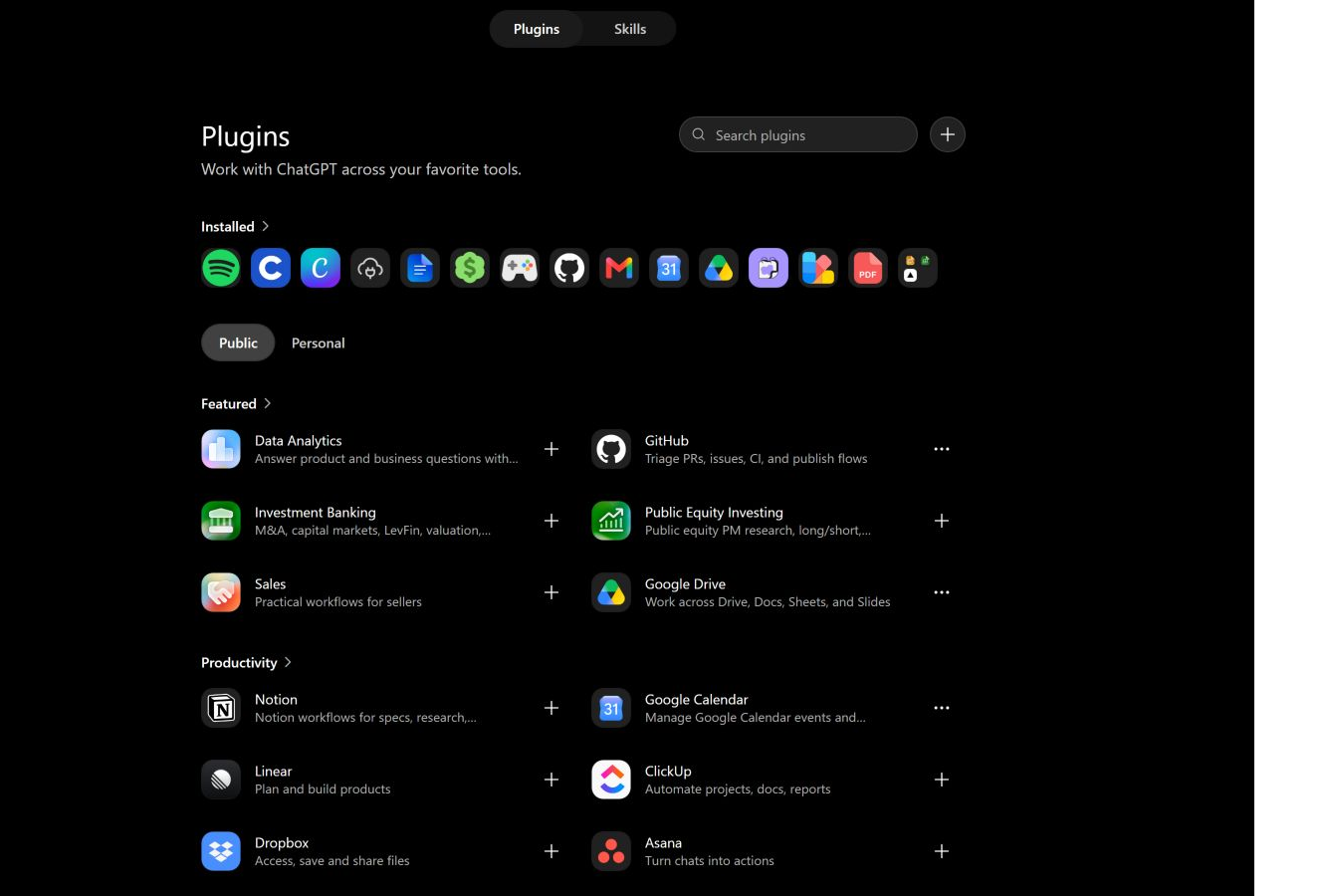Open the installed Canva plugin icon
This screenshot has height=896, width=1324.
pos(321,268)
